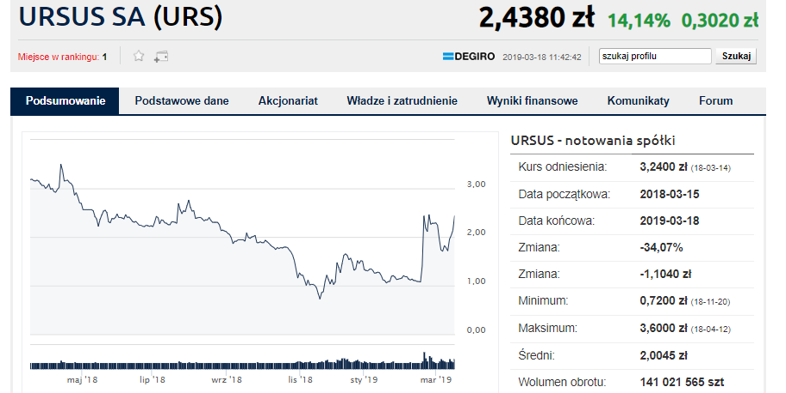Screen dimensions: 786x393
Task: Click the sty '19 axis label
Action: (363, 379)
